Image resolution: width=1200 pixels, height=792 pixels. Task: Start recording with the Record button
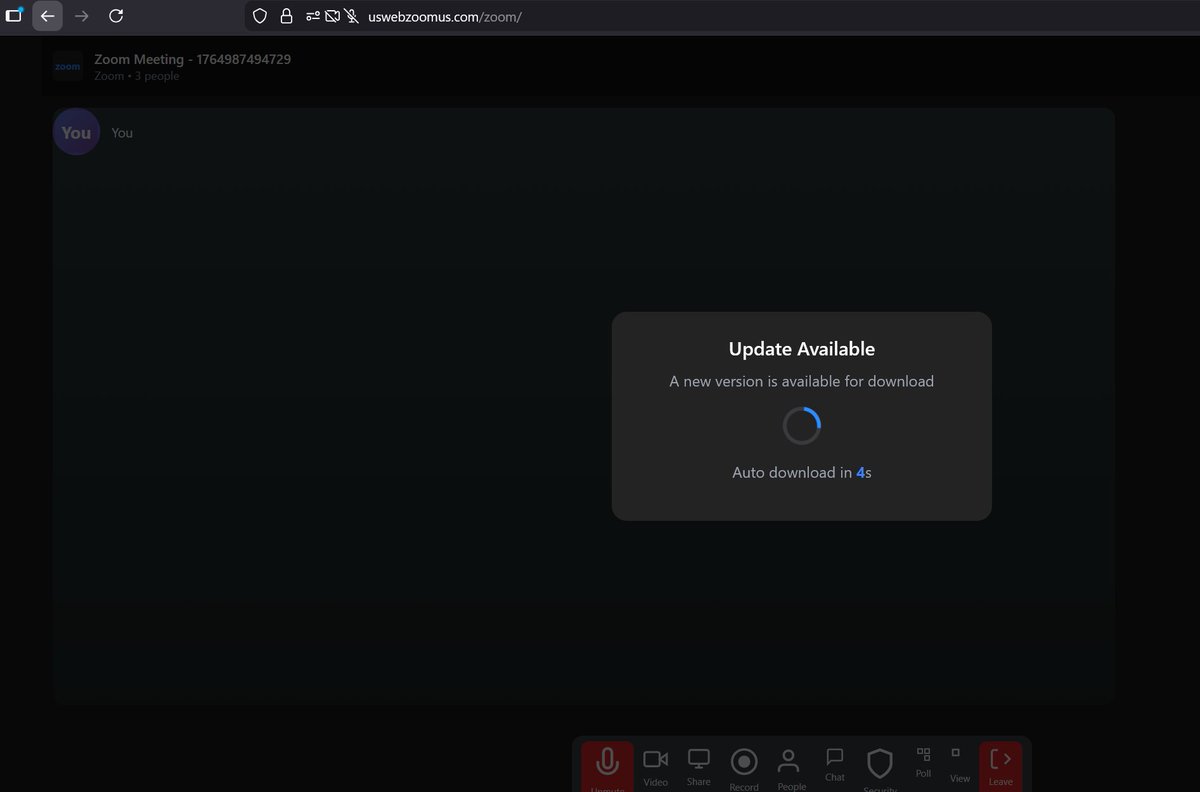point(744,768)
